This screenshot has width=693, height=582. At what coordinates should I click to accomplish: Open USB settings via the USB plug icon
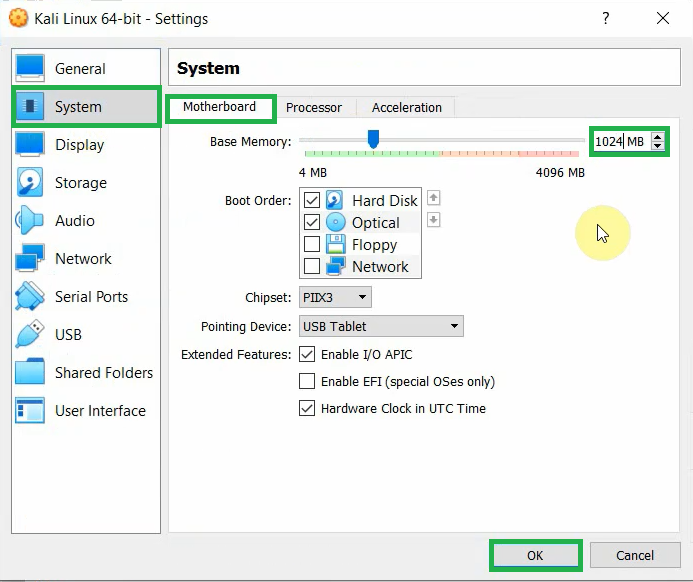(30, 334)
